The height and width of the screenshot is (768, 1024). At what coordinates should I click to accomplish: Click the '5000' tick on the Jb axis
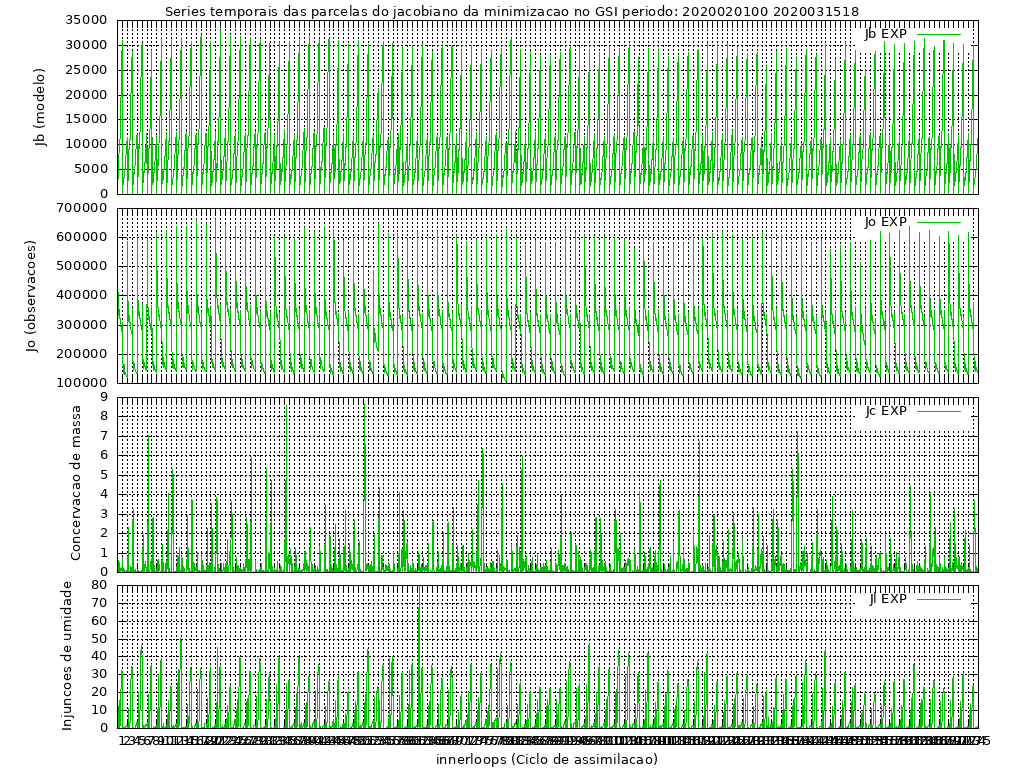click(x=91, y=168)
